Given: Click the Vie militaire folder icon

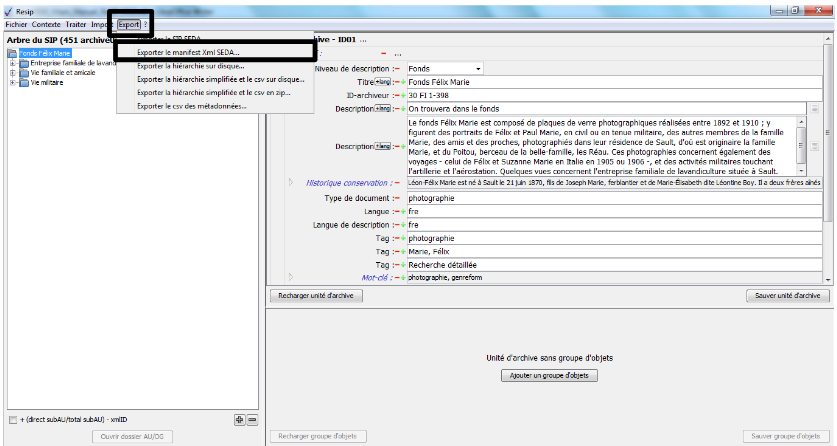Looking at the screenshot, I should tap(23, 83).
